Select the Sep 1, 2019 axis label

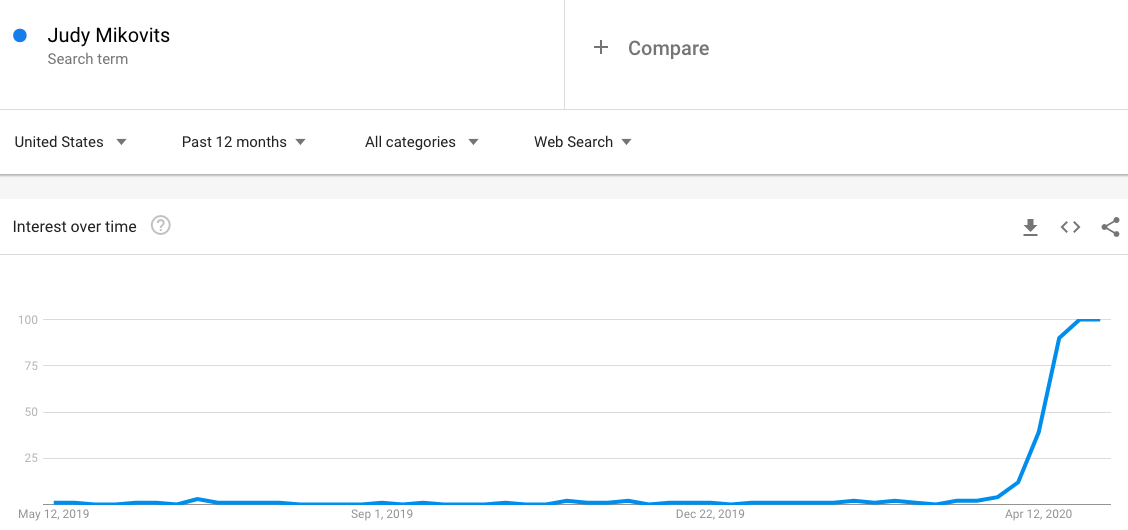point(382,514)
